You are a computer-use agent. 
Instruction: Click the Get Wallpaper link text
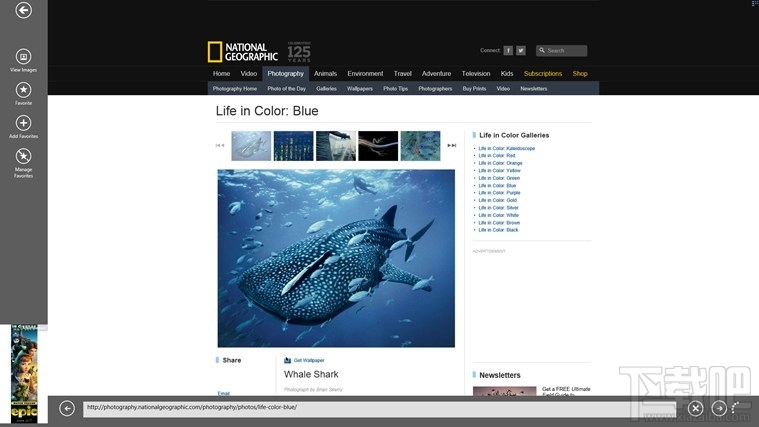click(x=309, y=360)
